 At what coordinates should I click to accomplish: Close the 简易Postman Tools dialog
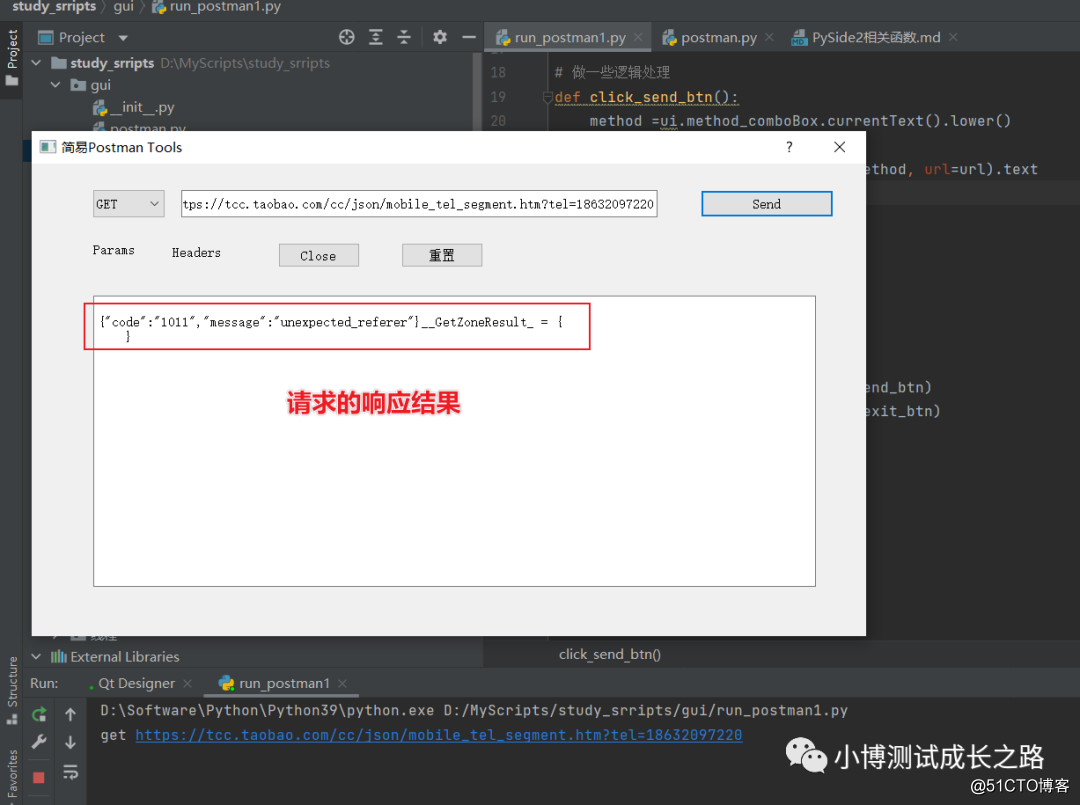(839, 147)
